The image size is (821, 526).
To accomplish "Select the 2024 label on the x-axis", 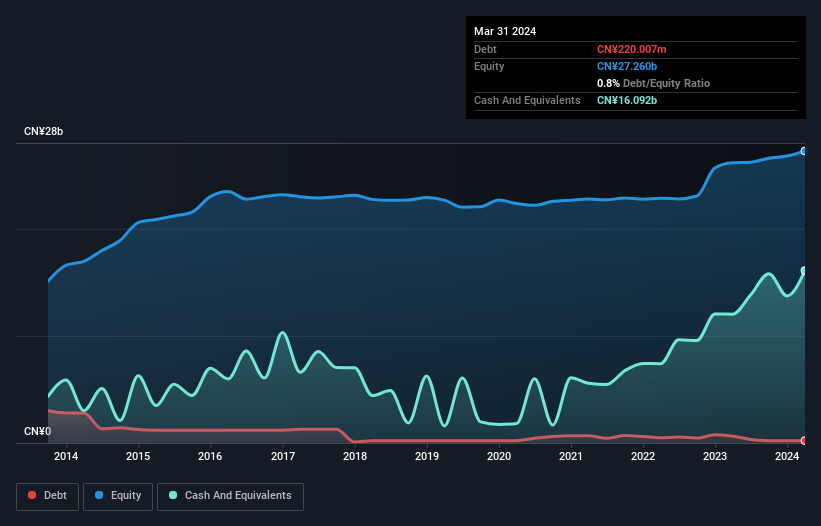I will click(787, 457).
